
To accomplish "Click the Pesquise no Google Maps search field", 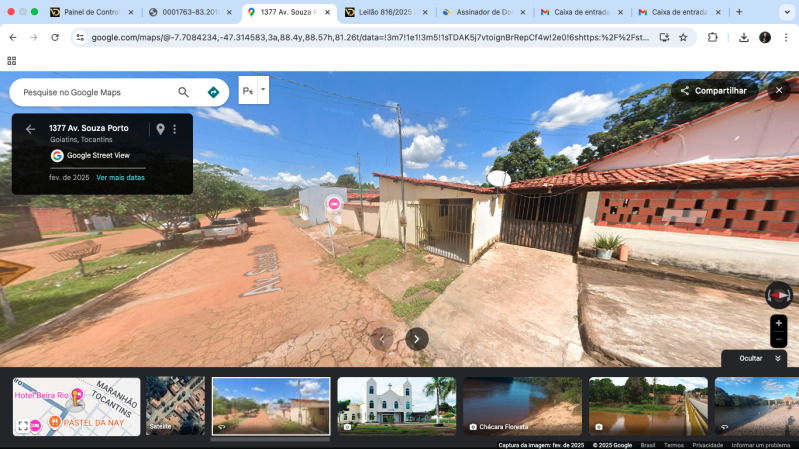I will [97, 92].
